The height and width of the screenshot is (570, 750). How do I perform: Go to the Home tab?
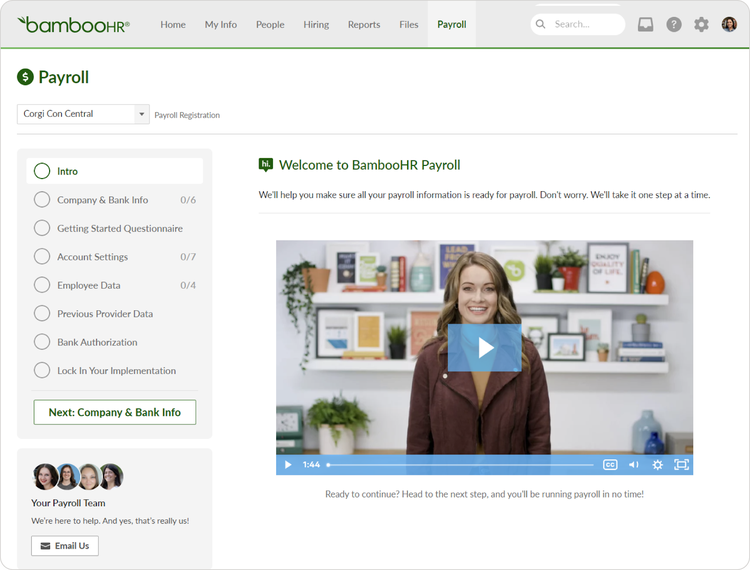pyautogui.click(x=173, y=24)
